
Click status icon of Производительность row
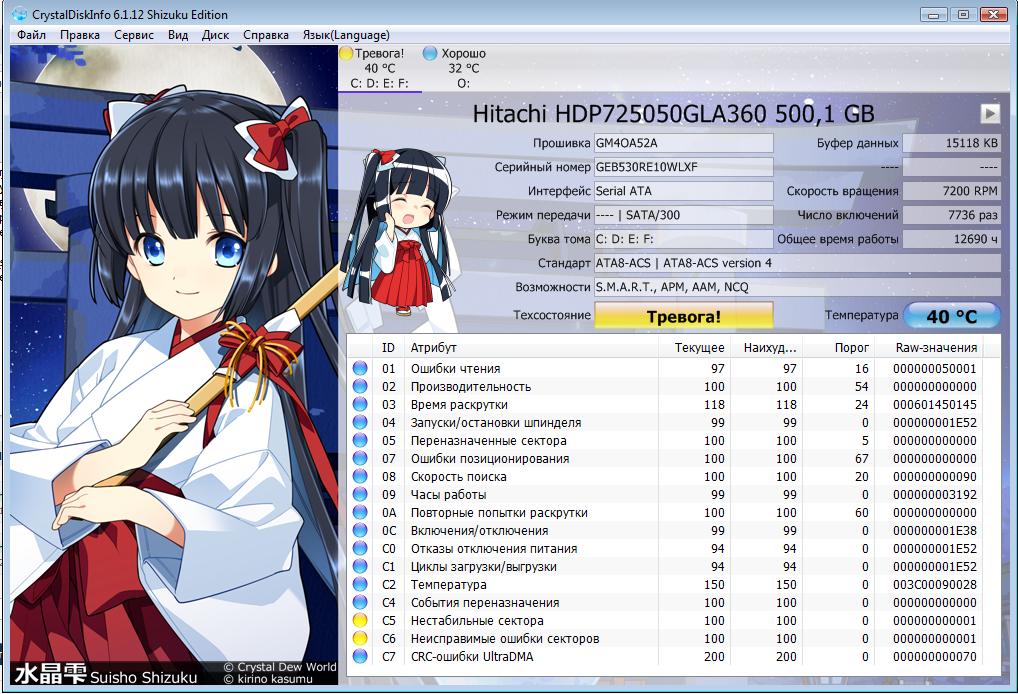[x=360, y=386]
